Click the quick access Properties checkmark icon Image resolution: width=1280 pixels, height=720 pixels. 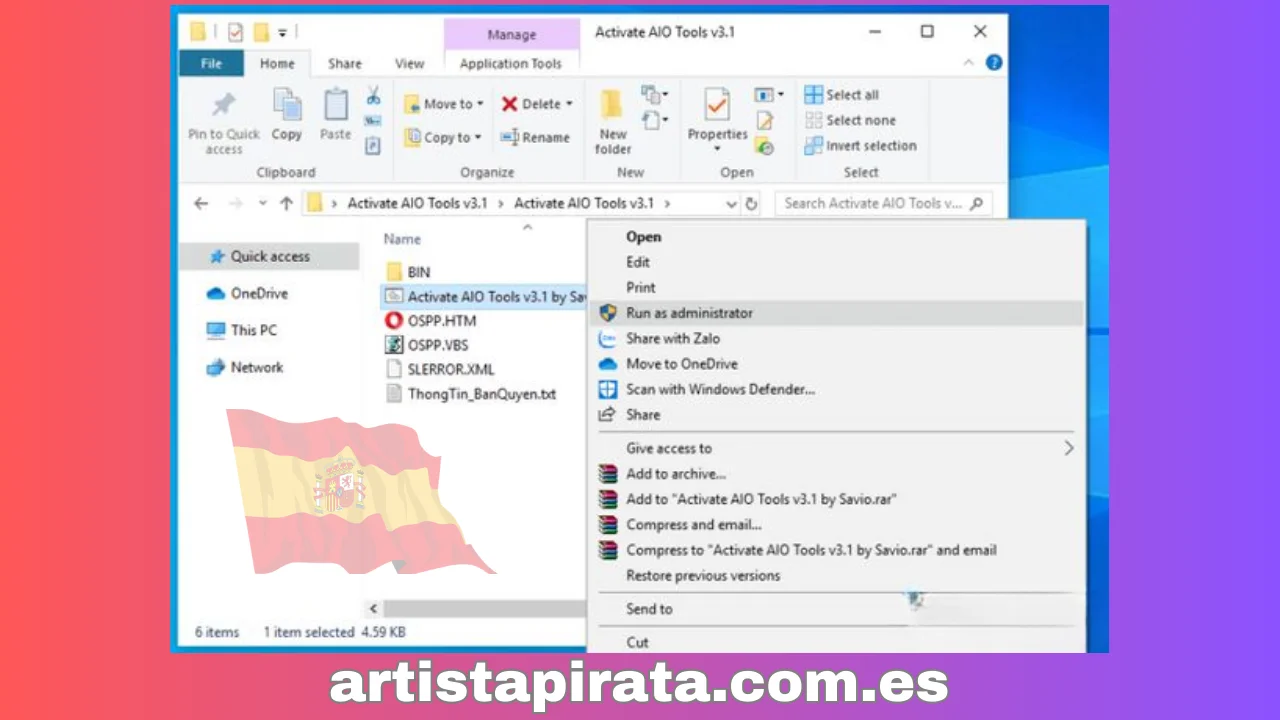tap(235, 32)
